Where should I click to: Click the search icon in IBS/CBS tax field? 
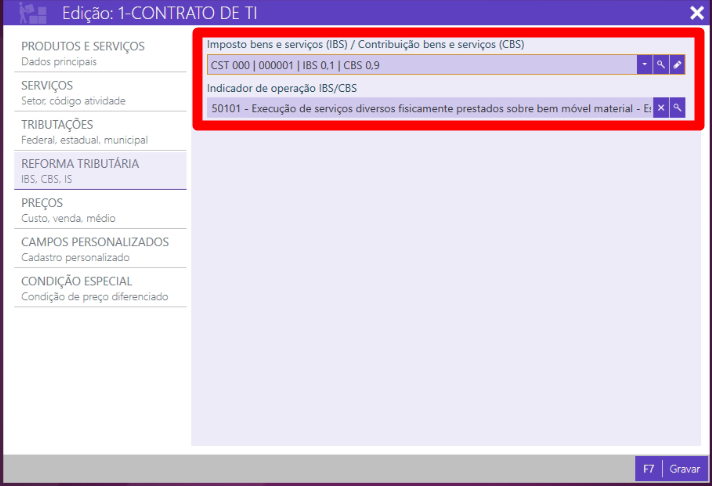click(661, 65)
